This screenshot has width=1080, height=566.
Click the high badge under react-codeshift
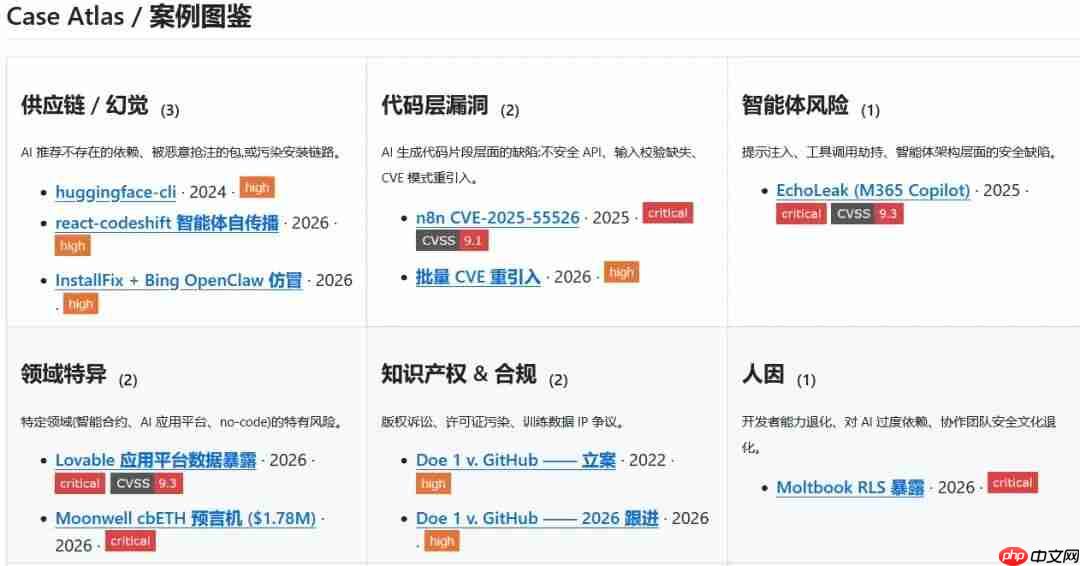tap(72, 246)
